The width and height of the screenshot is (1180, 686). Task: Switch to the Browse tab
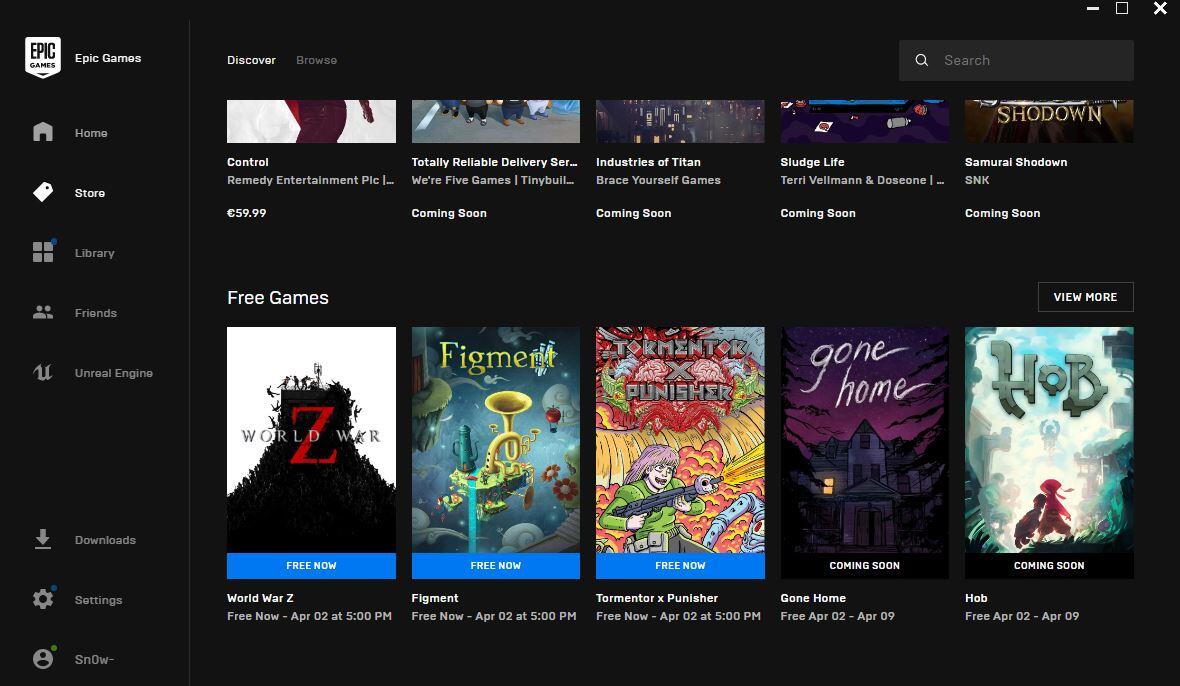coord(316,60)
